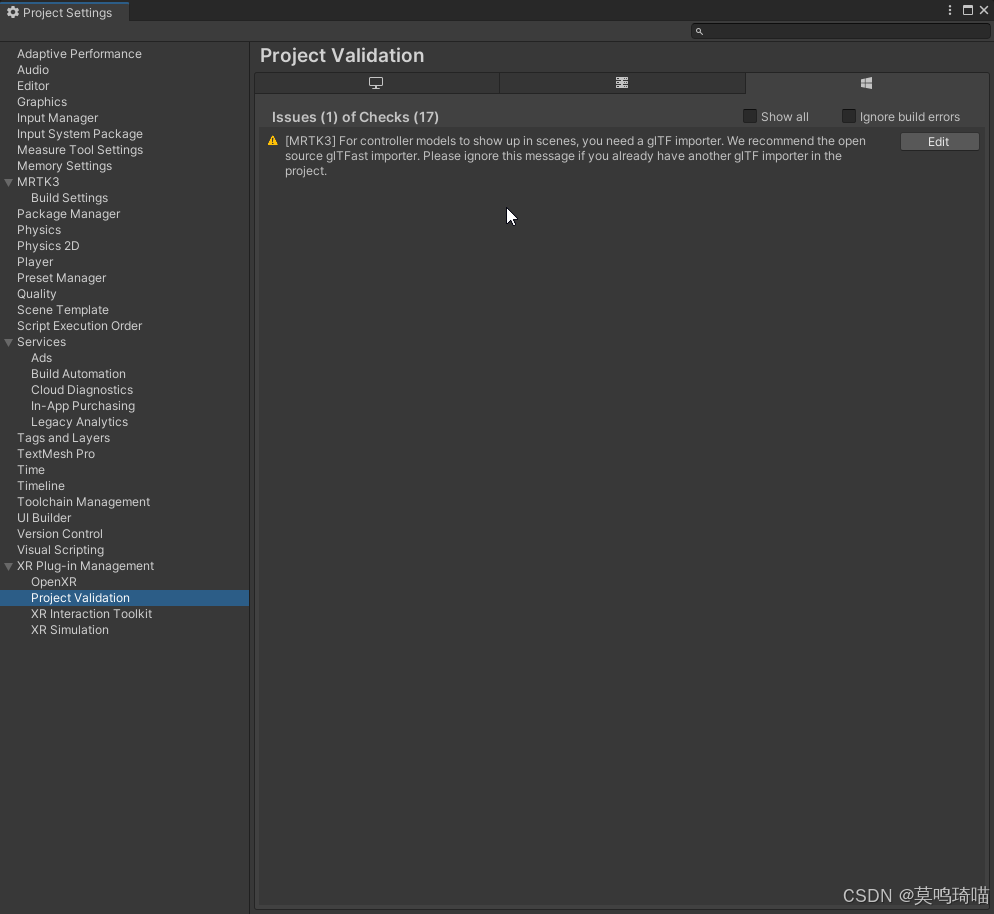Open Editor settings
Viewport: 994px width, 914px height.
click(x=33, y=86)
